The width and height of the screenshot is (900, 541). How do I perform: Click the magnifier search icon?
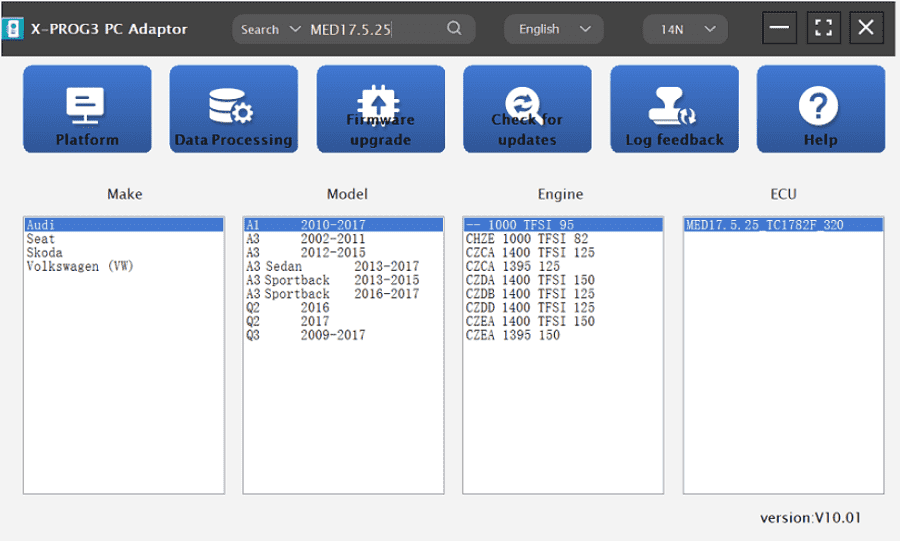454,28
